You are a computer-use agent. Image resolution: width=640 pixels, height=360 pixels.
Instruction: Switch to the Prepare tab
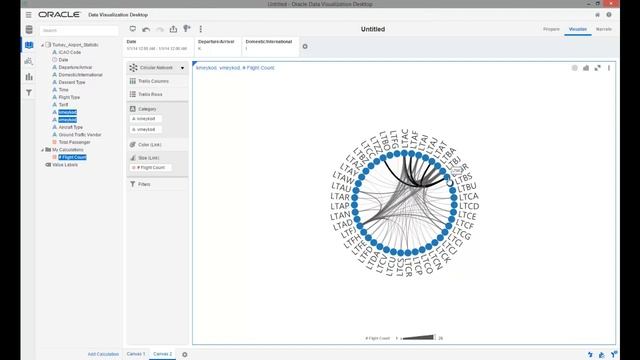[x=551, y=29]
